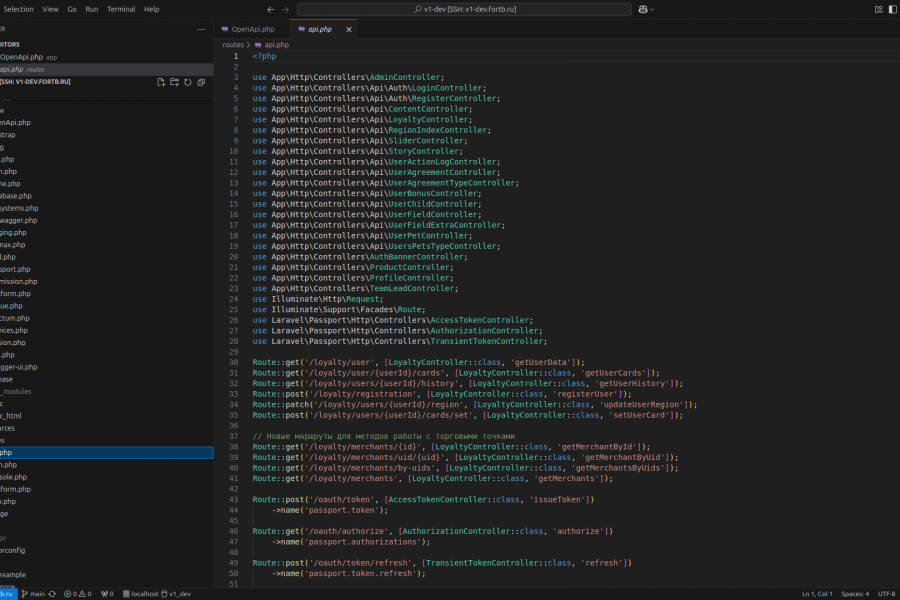Select OpenApi.php in open editors list
Image resolution: width=900 pixels, height=600 pixels.
coord(22,57)
